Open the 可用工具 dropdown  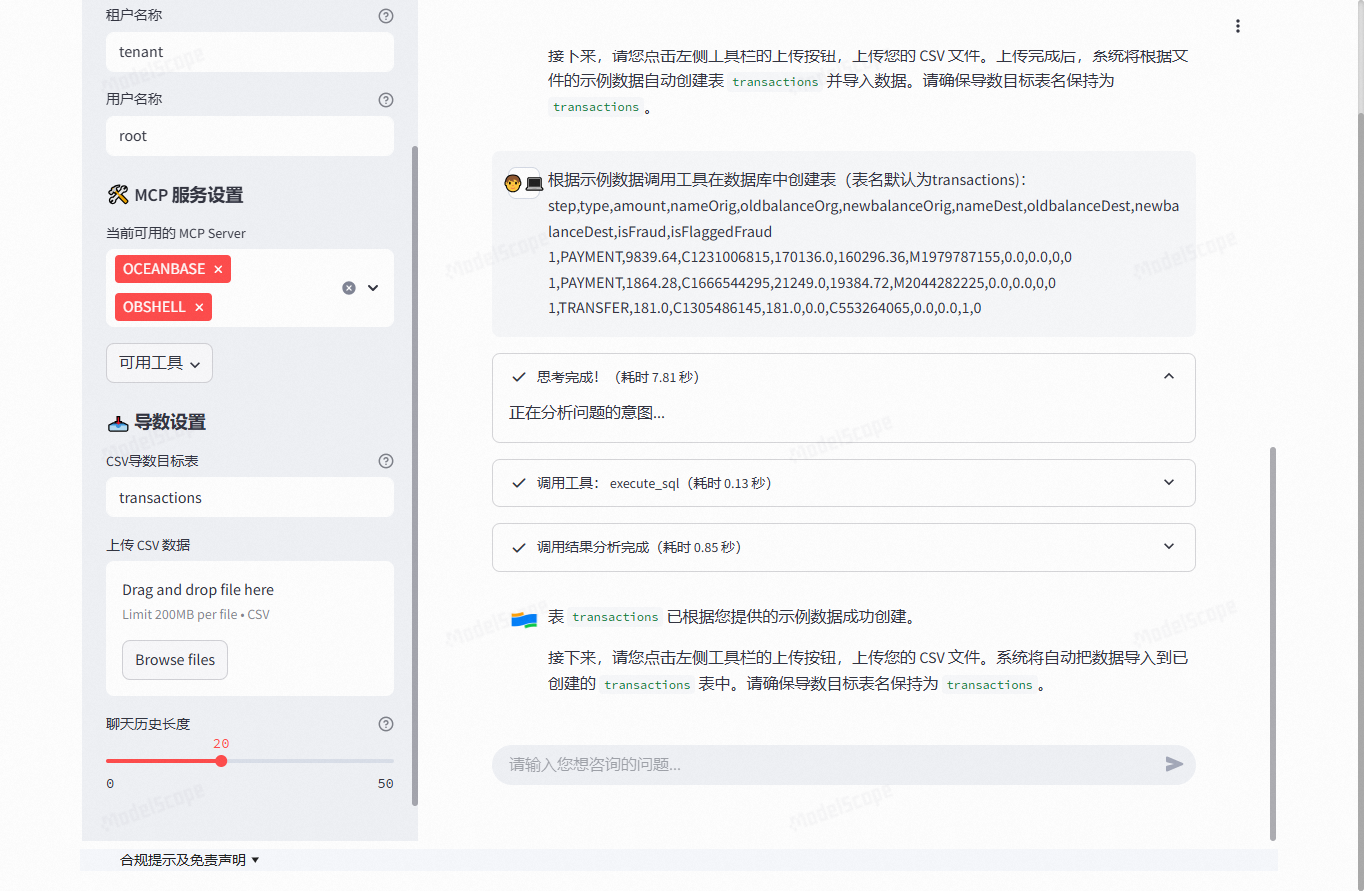coord(159,363)
